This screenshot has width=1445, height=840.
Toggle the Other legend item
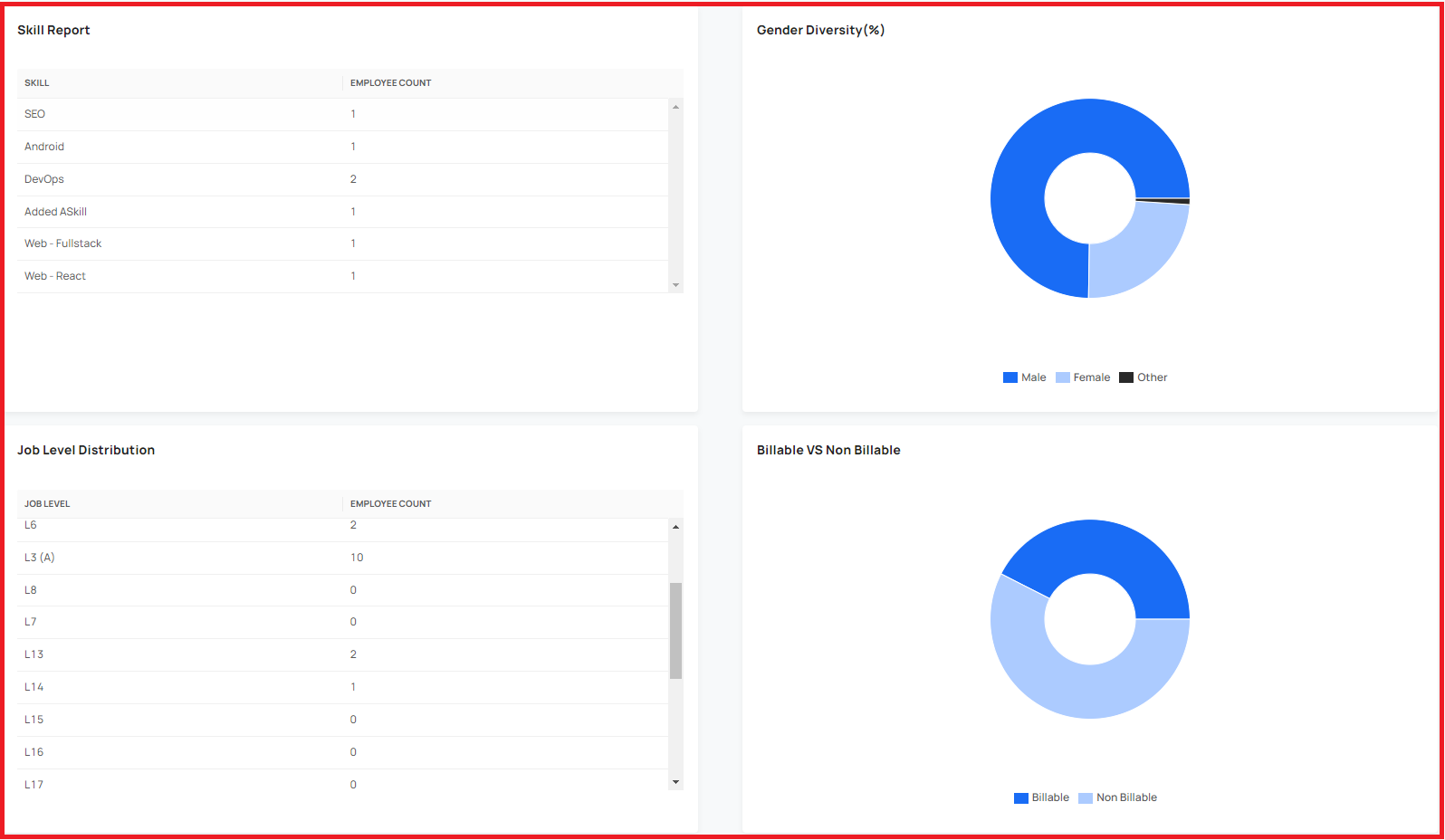click(1144, 377)
